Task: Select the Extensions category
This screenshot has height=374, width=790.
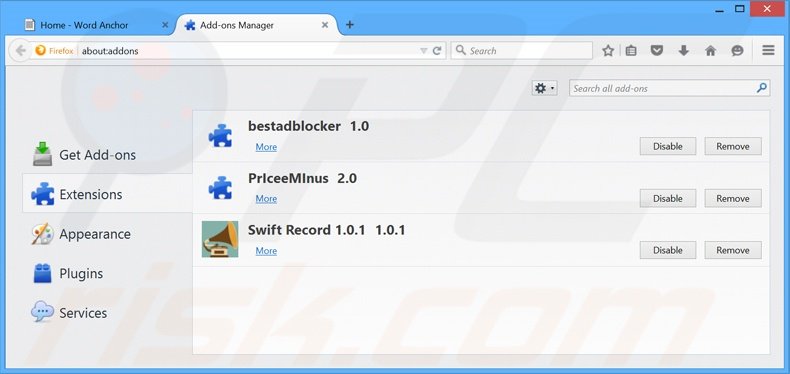Action: pos(107,194)
